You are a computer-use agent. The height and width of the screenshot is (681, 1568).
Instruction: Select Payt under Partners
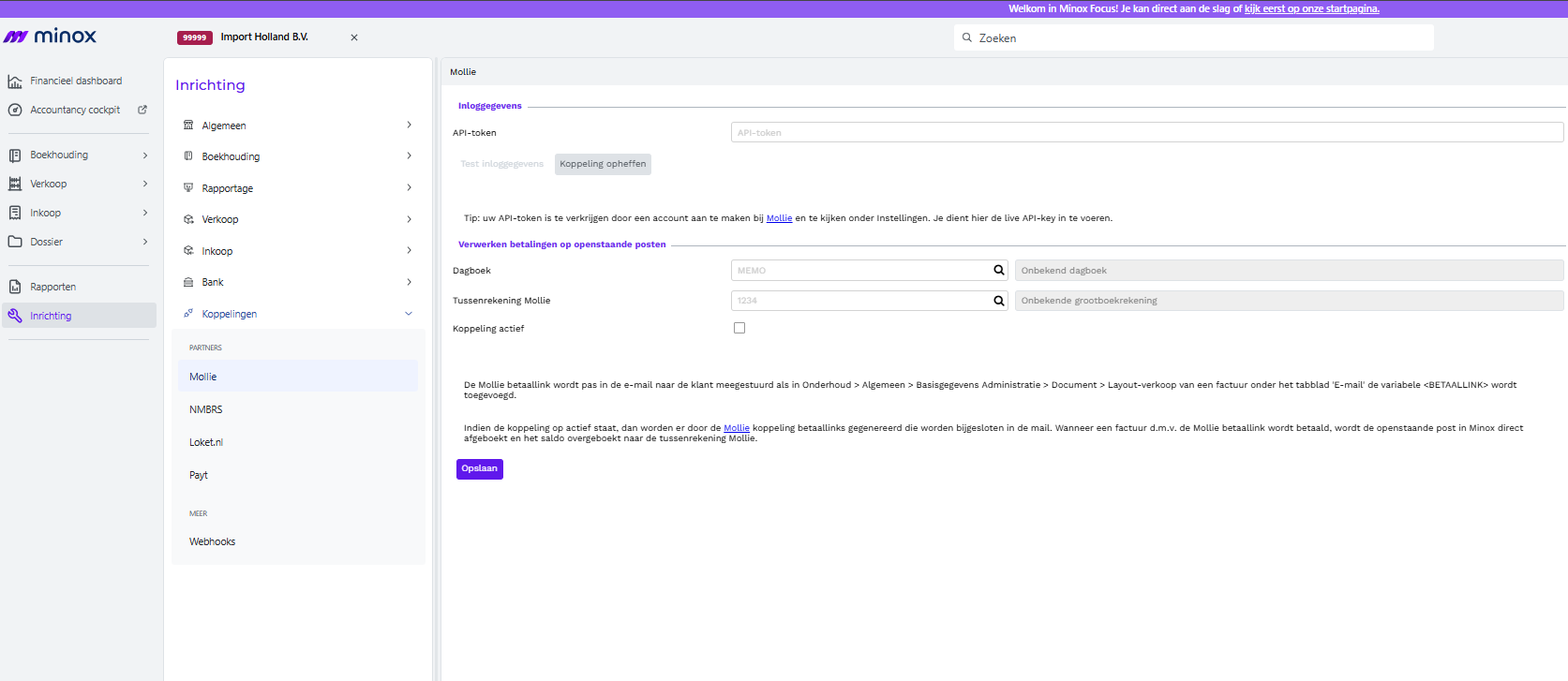click(x=298, y=475)
